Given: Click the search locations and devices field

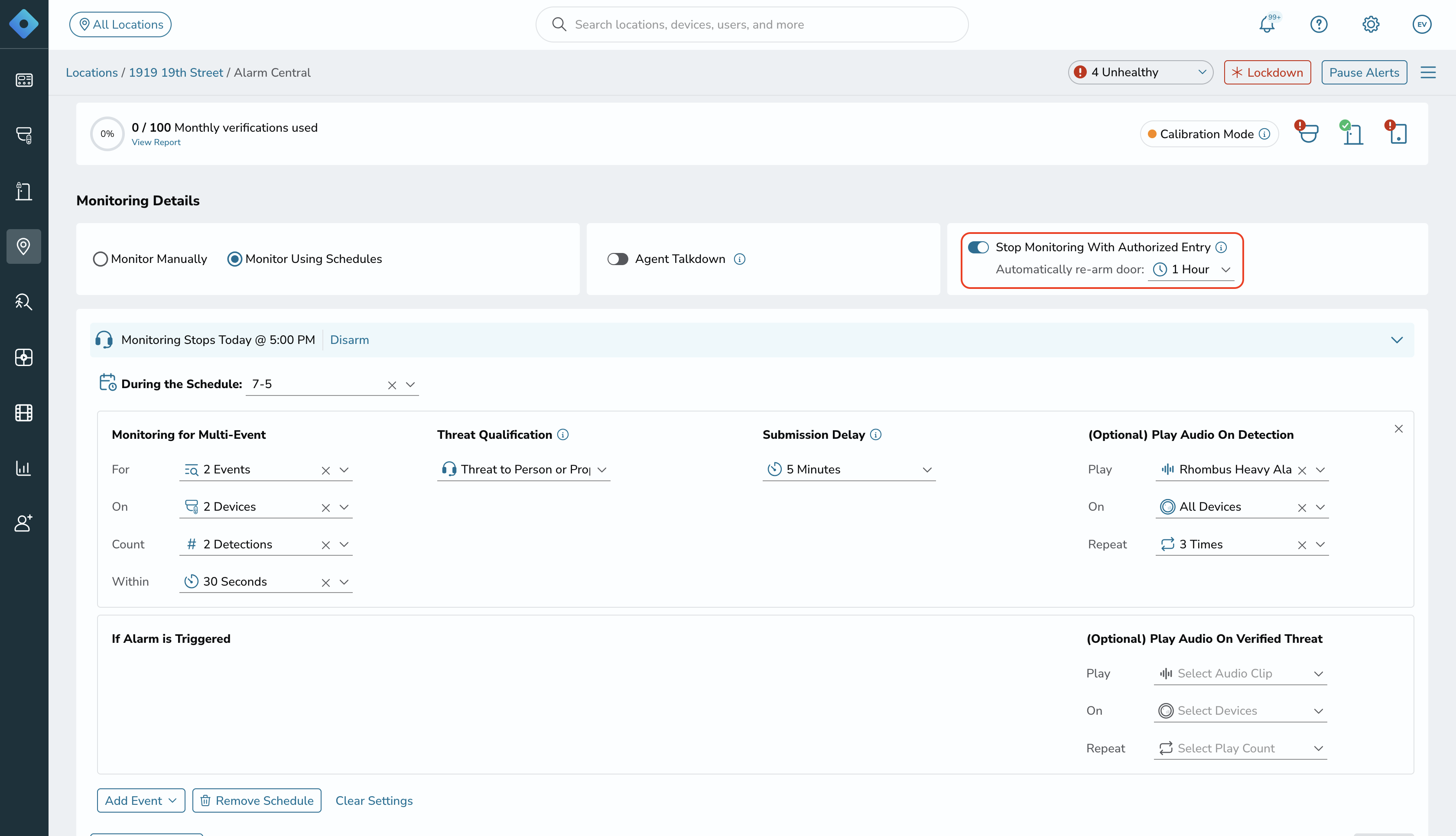Looking at the screenshot, I should click(752, 25).
